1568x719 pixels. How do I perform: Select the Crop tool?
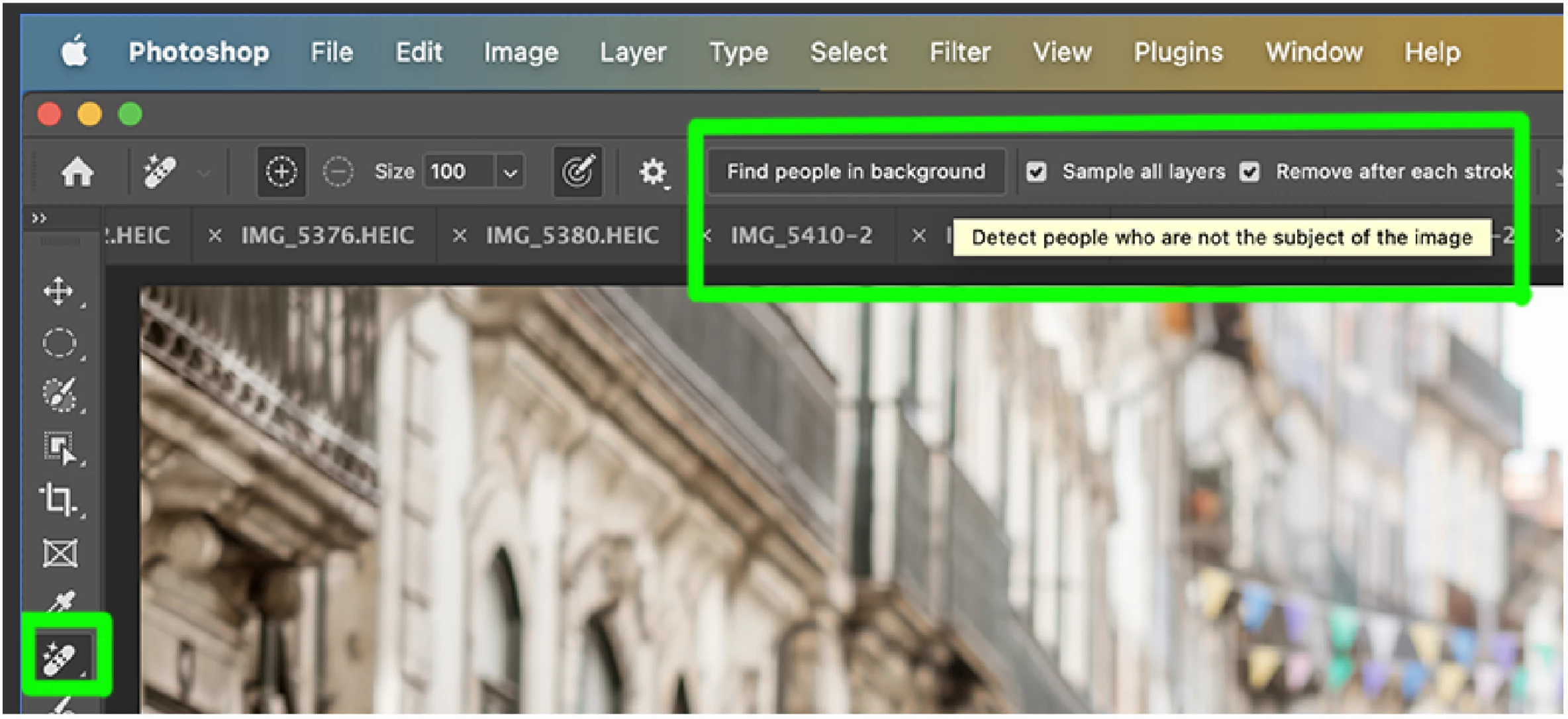click(59, 500)
